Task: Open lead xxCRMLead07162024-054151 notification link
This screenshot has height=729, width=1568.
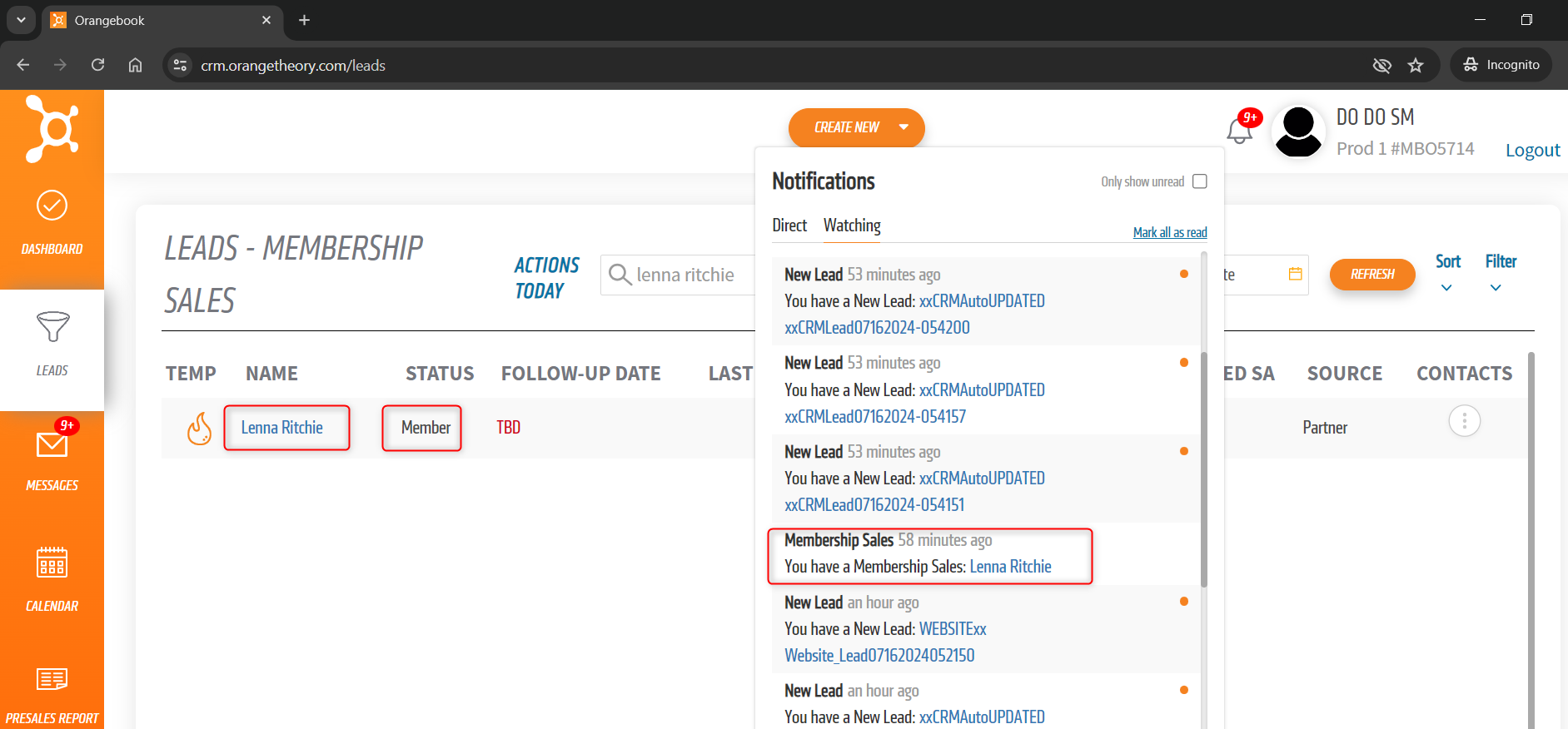Action: click(874, 505)
